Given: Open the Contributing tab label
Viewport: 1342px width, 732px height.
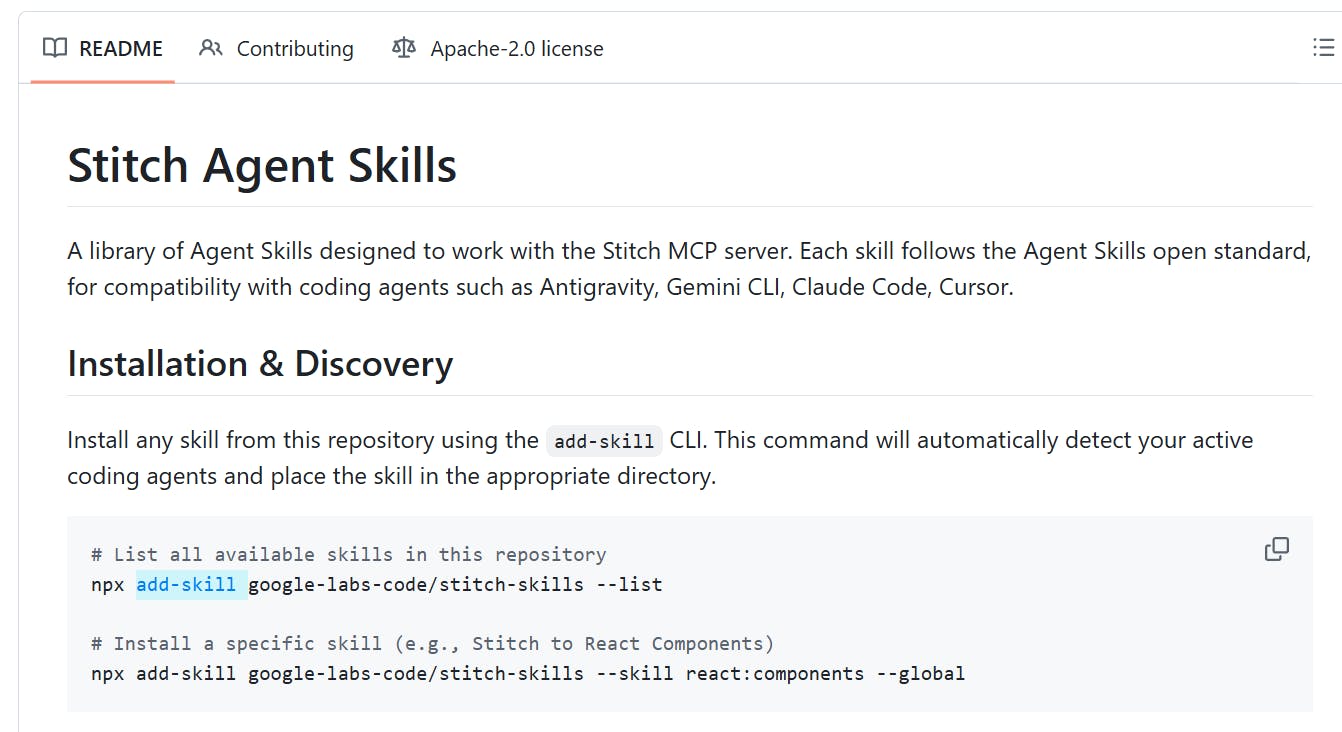Looking at the screenshot, I should tap(295, 48).
